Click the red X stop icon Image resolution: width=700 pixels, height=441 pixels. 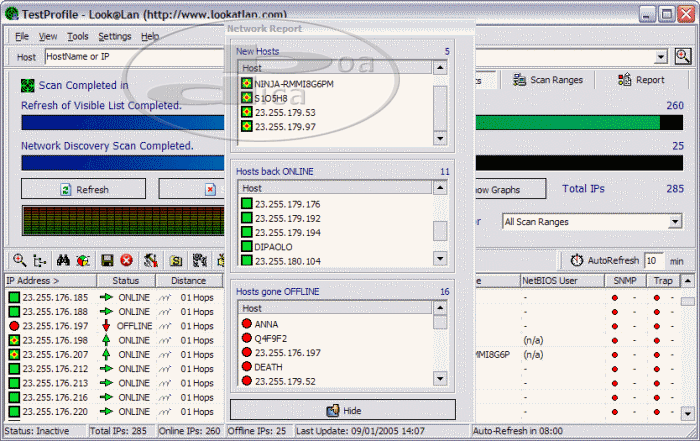127,260
